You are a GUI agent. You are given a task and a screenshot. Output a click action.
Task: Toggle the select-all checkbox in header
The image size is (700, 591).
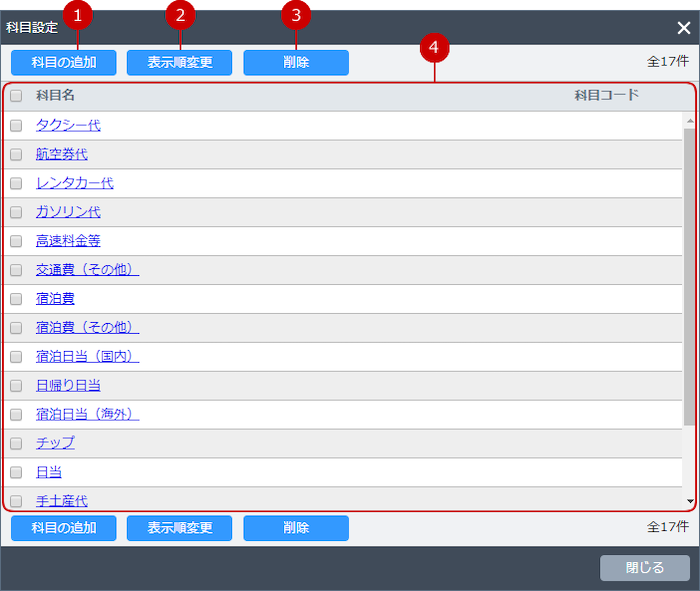(16, 97)
